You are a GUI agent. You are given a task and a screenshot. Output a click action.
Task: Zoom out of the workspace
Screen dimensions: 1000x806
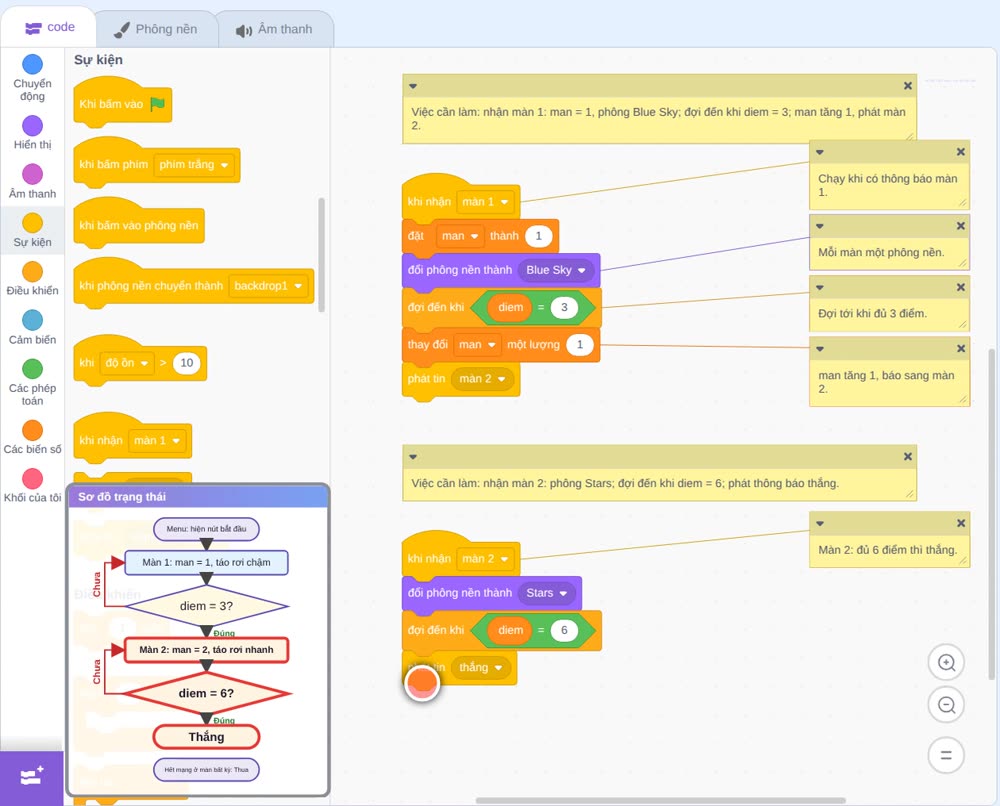point(946,705)
